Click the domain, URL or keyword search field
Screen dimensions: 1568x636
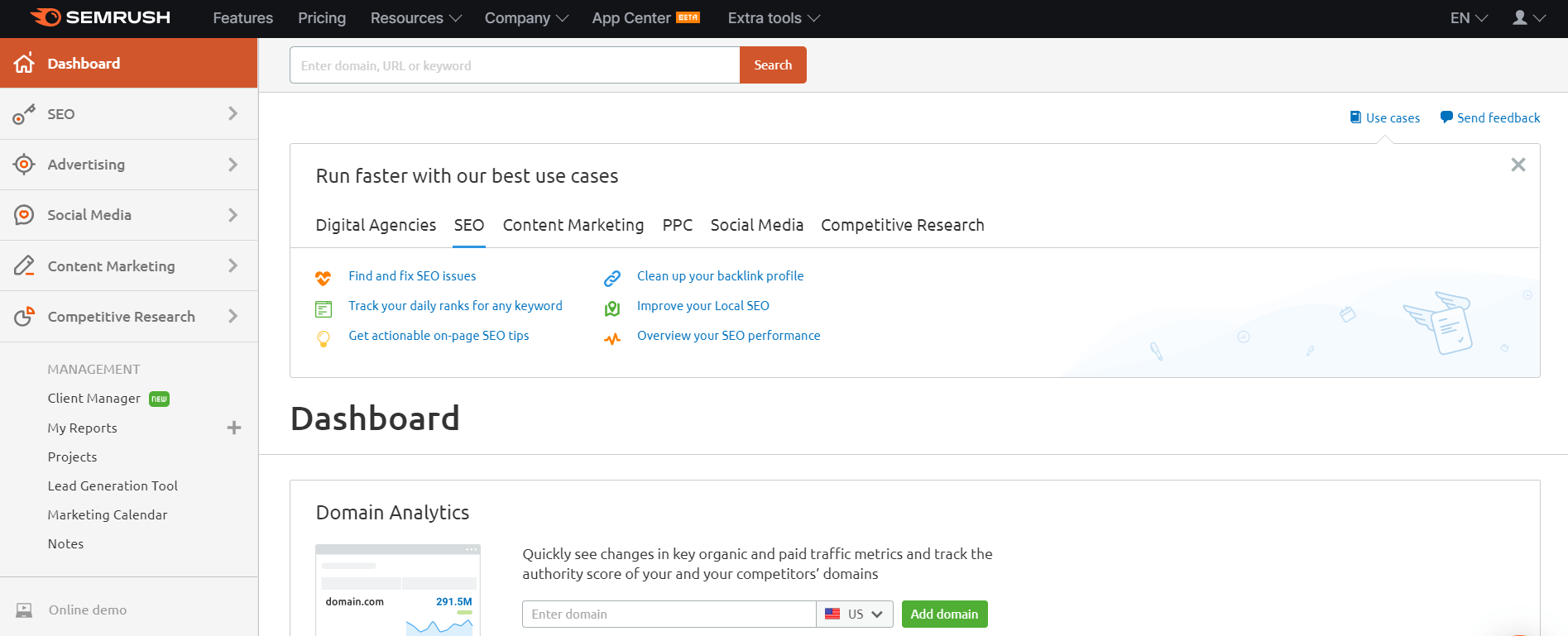click(x=515, y=65)
